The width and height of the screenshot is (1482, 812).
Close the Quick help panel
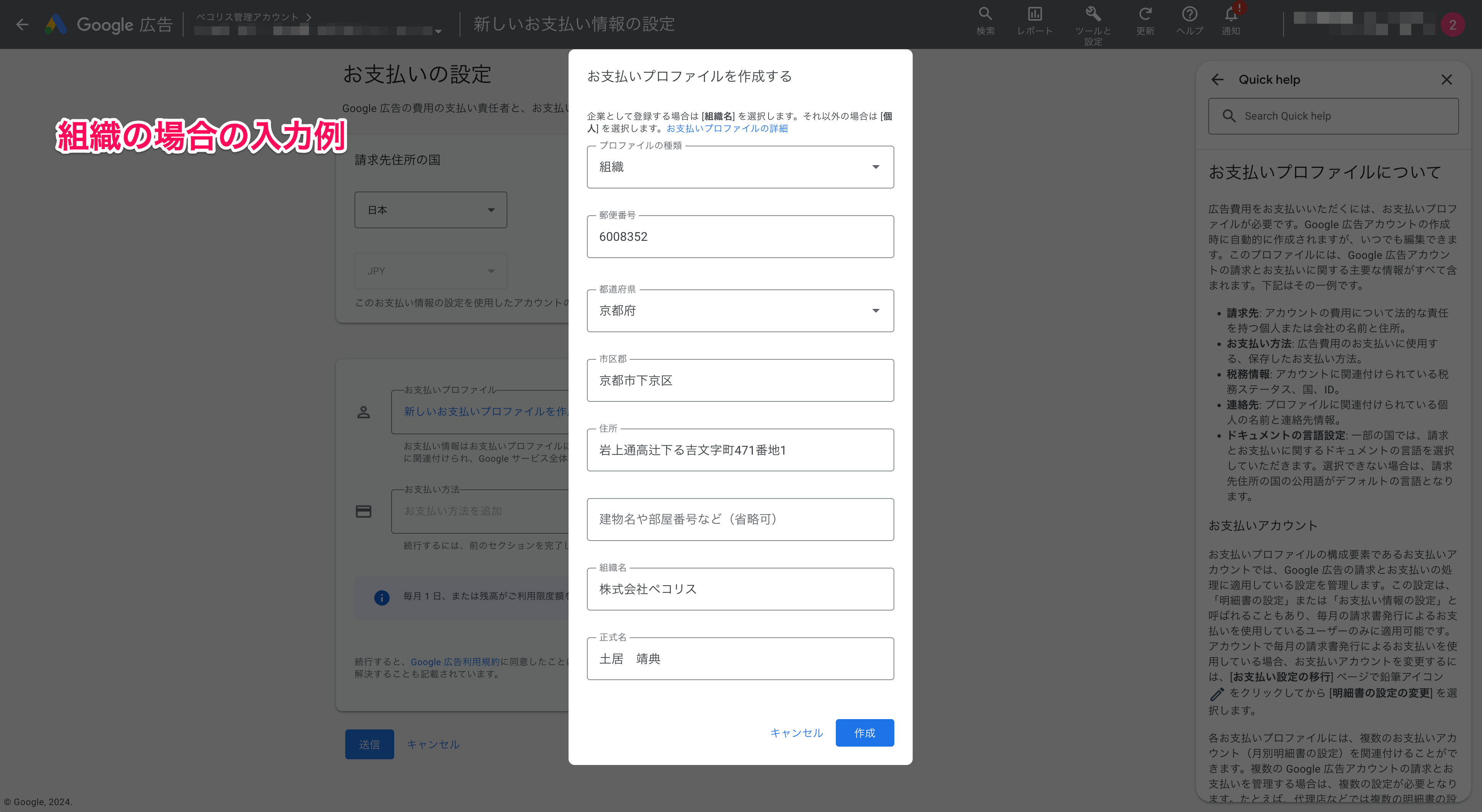(1446, 80)
